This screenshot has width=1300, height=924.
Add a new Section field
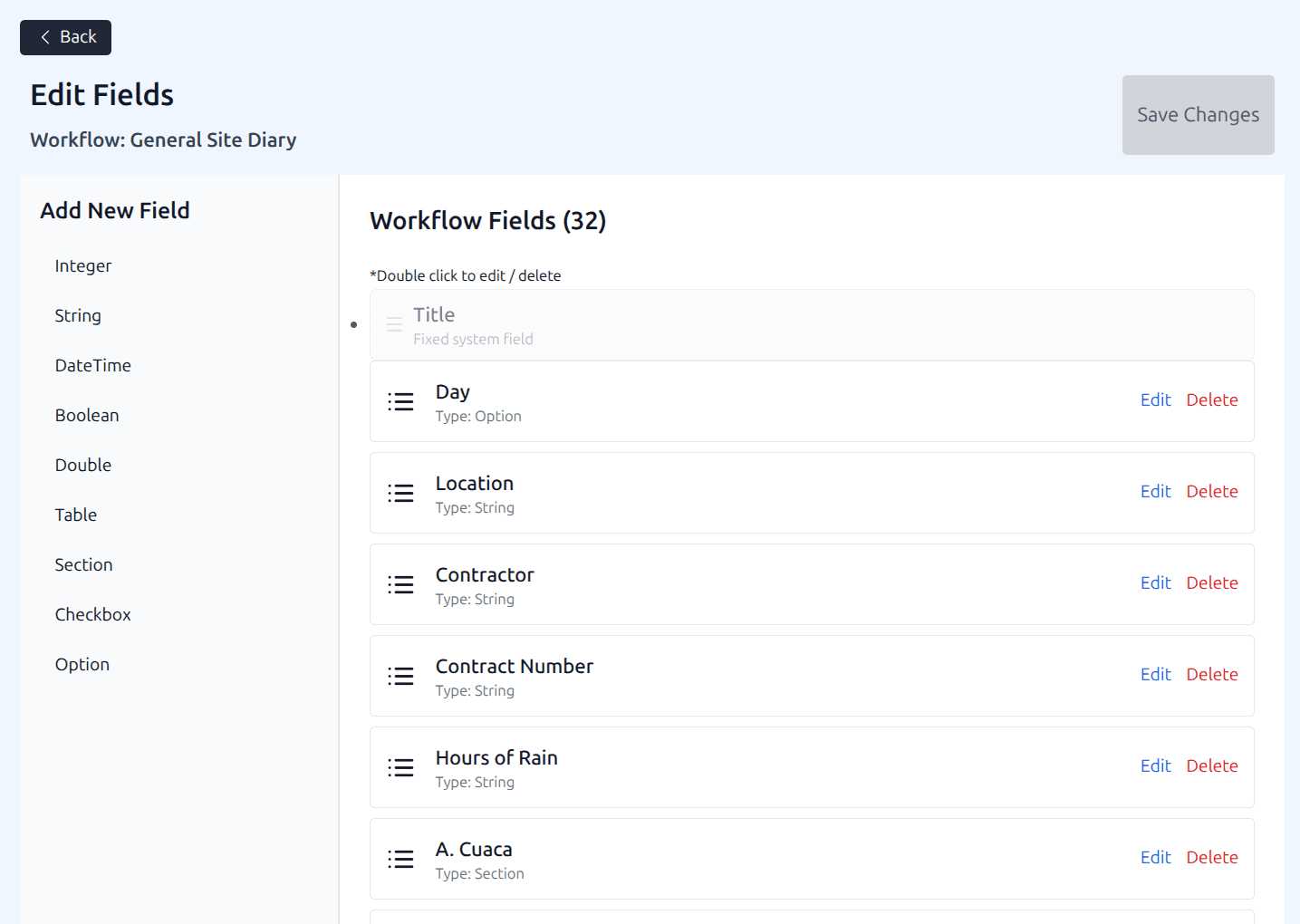point(84,565)
